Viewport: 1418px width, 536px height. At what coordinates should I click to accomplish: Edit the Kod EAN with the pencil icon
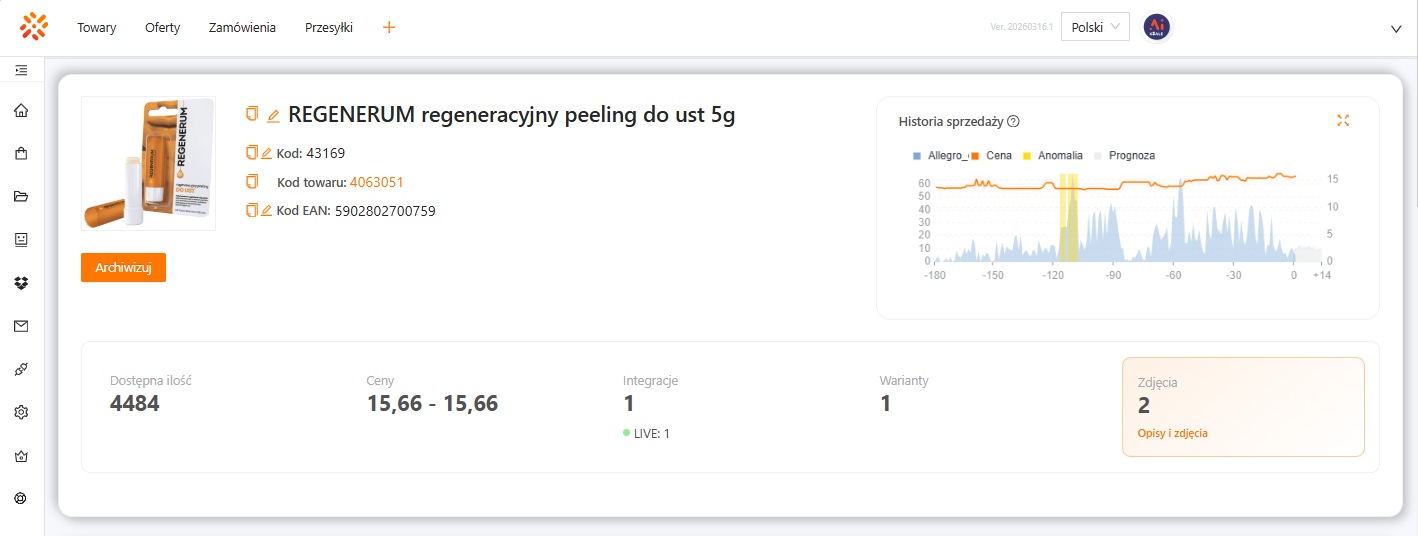tap(266, 210)
